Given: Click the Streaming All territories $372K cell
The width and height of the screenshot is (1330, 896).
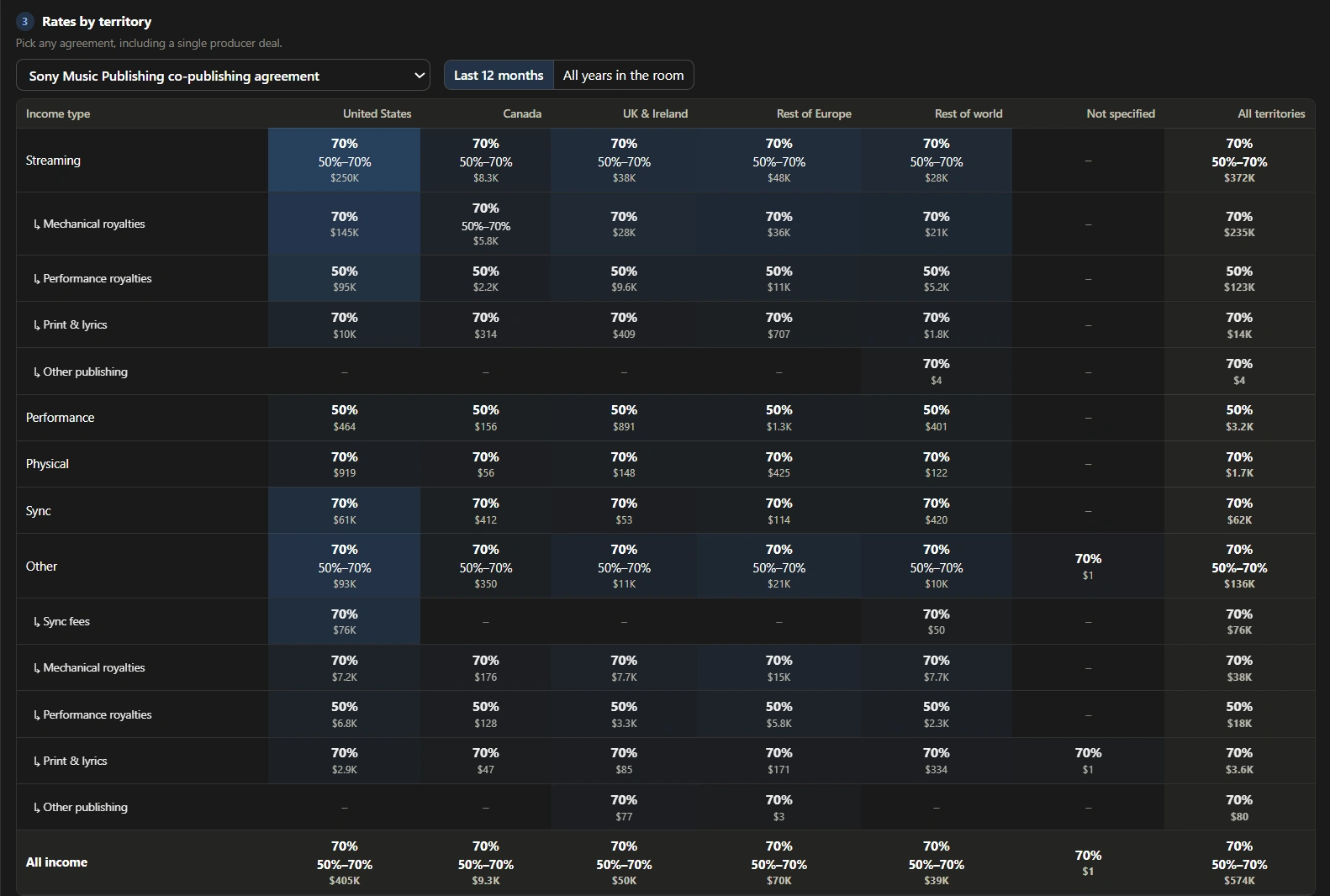Looking at the screenshot, I should coord(1239,161).
